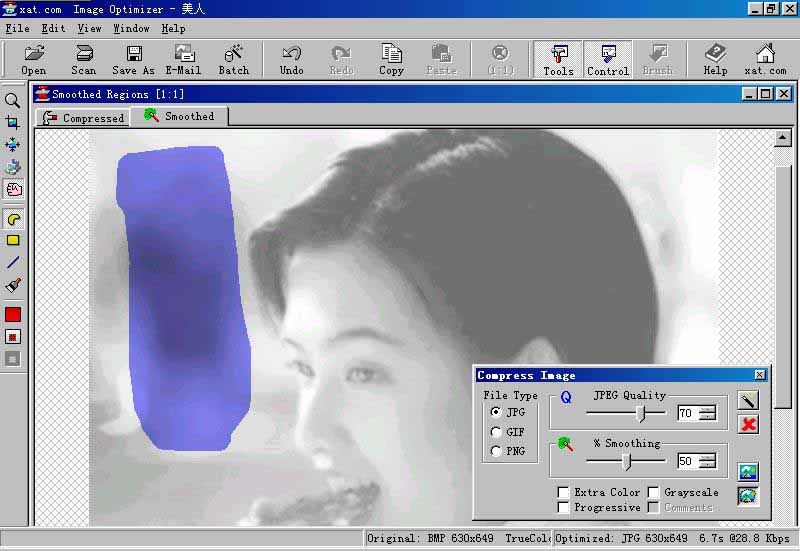Click the JPEG Quality value field

pyautogui.click(x=687, y=413)
